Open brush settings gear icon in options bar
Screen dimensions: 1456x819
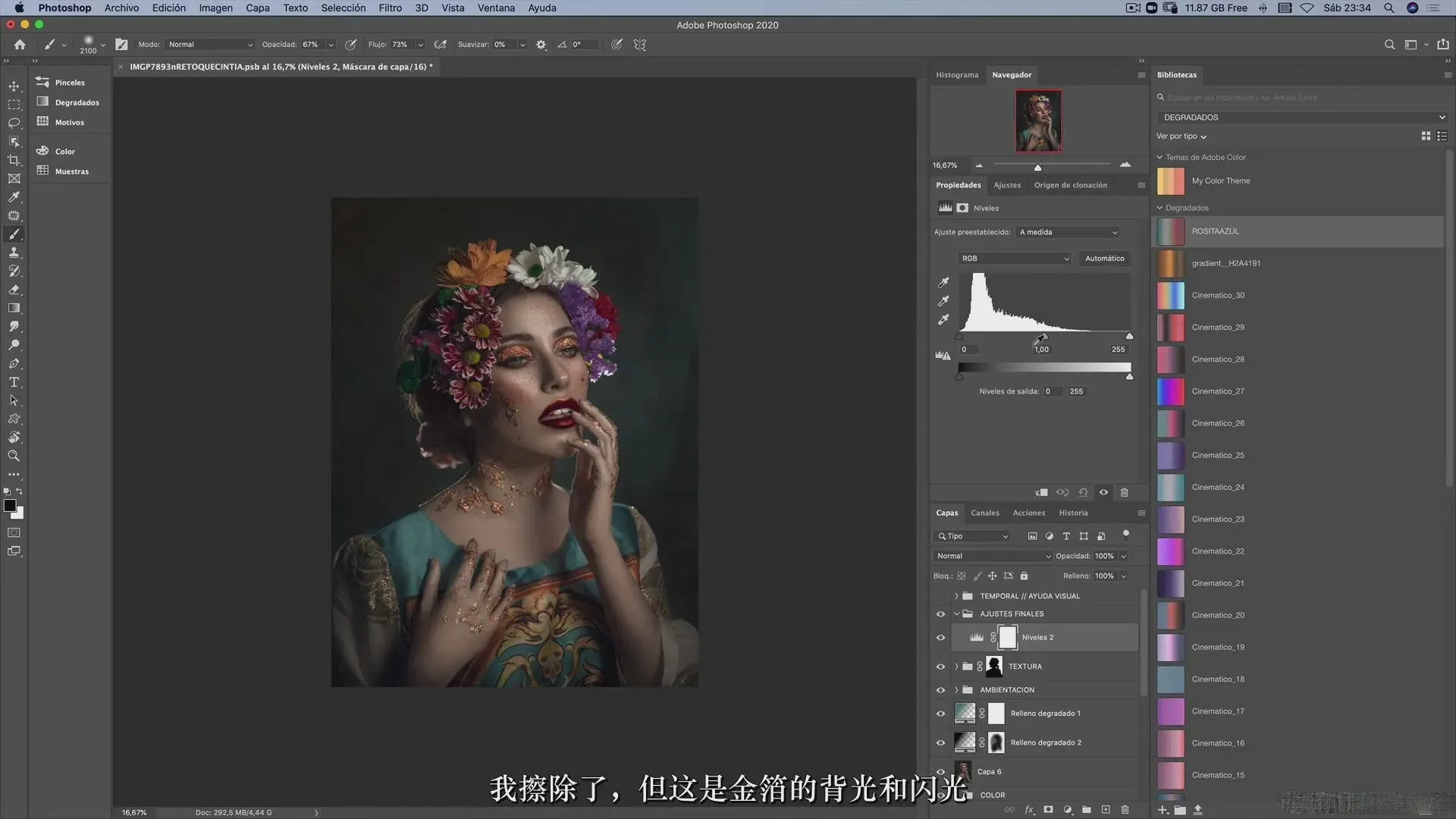pyautogui.click(x=541, y=45)
